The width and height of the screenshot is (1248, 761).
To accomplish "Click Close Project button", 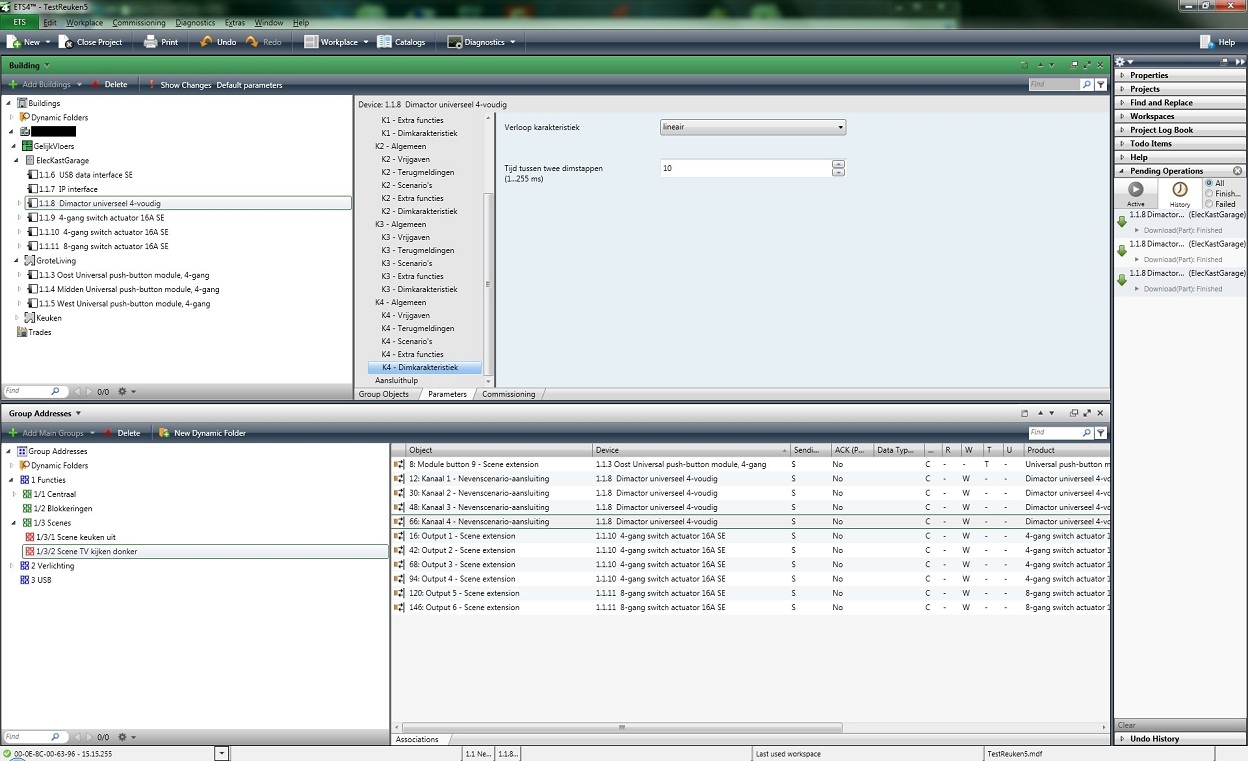I will [x=90, y=42].
